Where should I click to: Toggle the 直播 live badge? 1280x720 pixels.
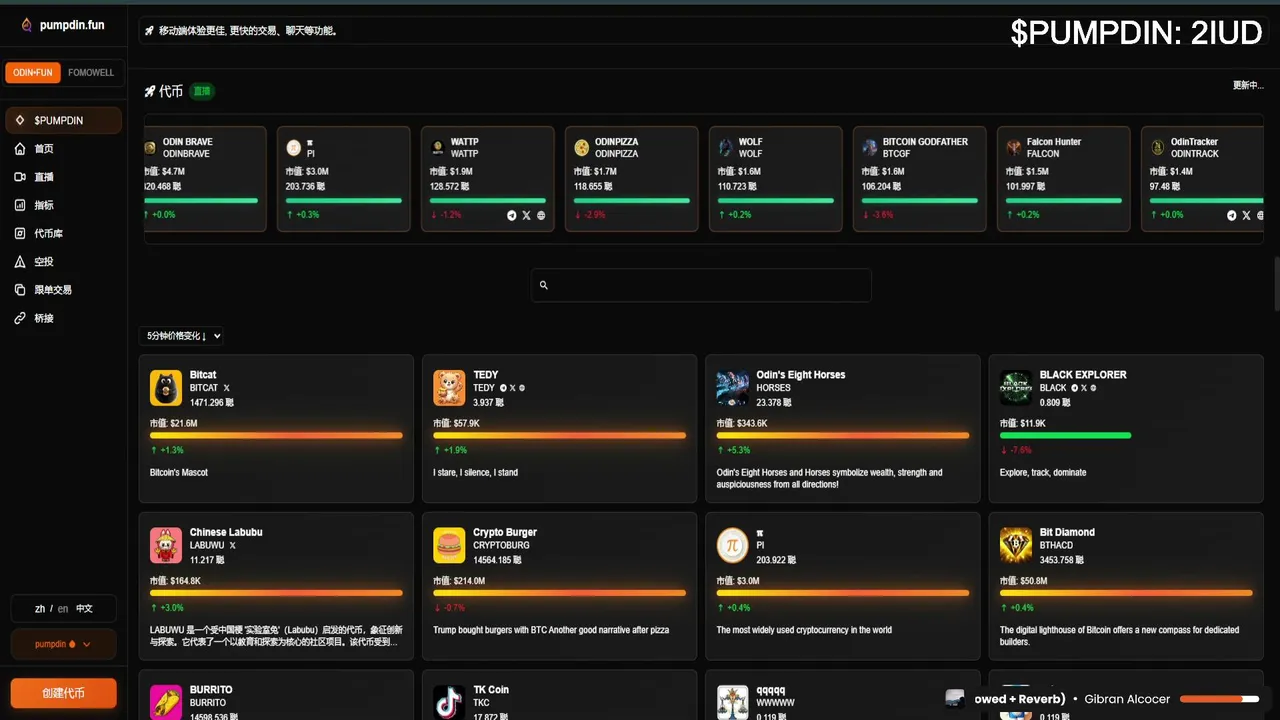tap(202, 91)
